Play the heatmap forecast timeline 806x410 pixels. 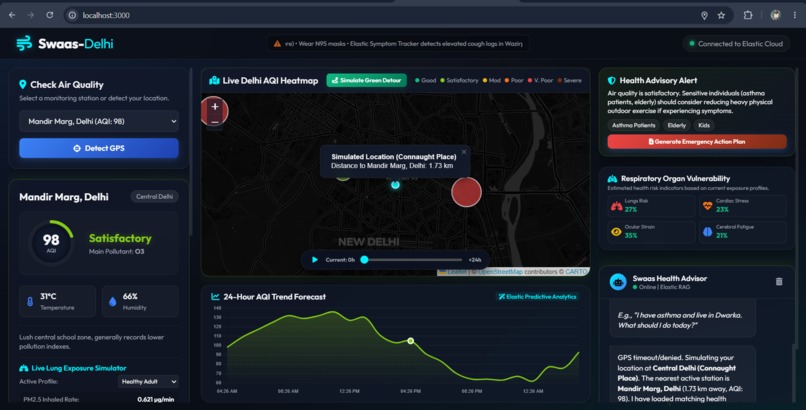point(315,259)
